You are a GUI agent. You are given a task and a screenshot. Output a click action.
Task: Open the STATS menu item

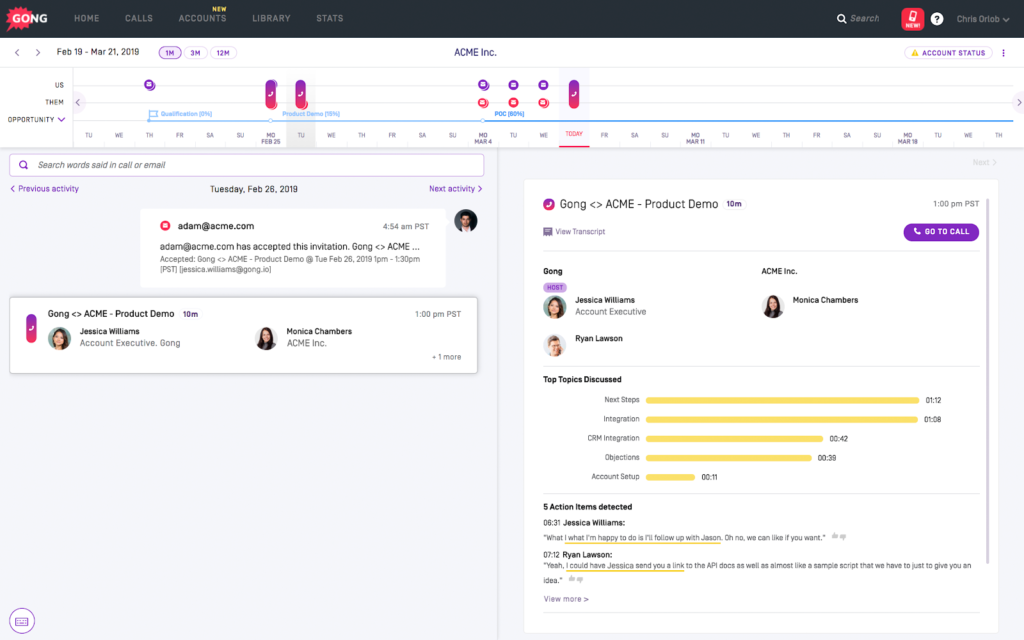pyautogui.click(x=329, y=18)
